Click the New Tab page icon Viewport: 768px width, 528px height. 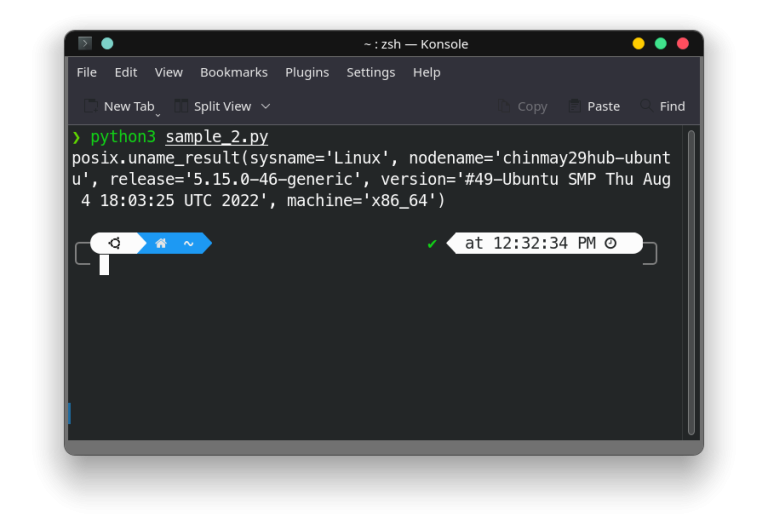click(x=91, y=106)
